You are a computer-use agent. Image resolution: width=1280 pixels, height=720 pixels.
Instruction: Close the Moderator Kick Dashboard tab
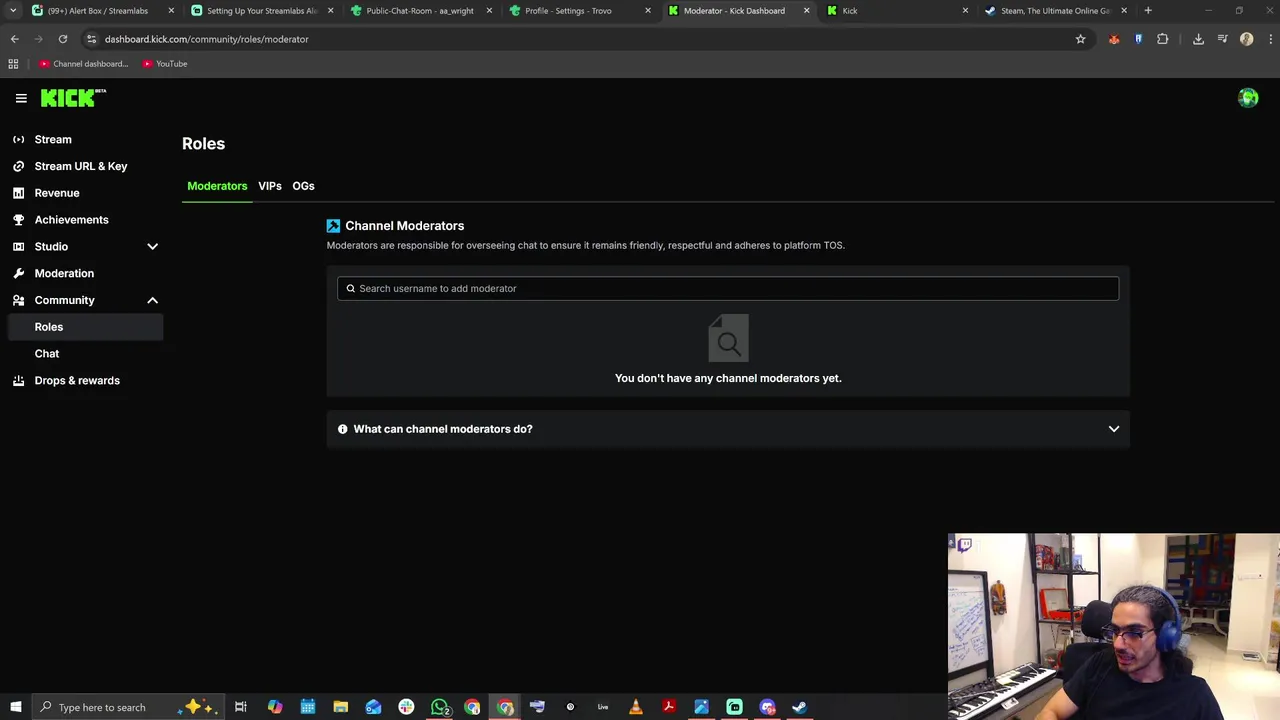pos(806,10)
